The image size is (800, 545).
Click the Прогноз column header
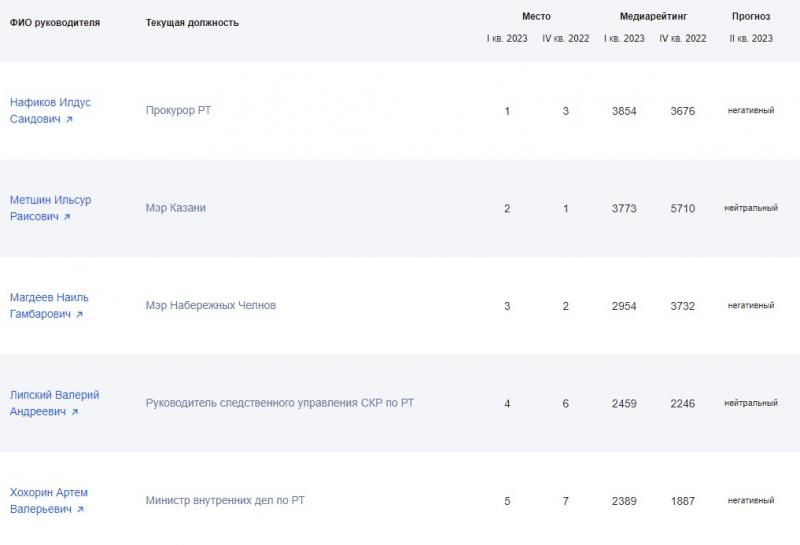[x=751, y=16]
